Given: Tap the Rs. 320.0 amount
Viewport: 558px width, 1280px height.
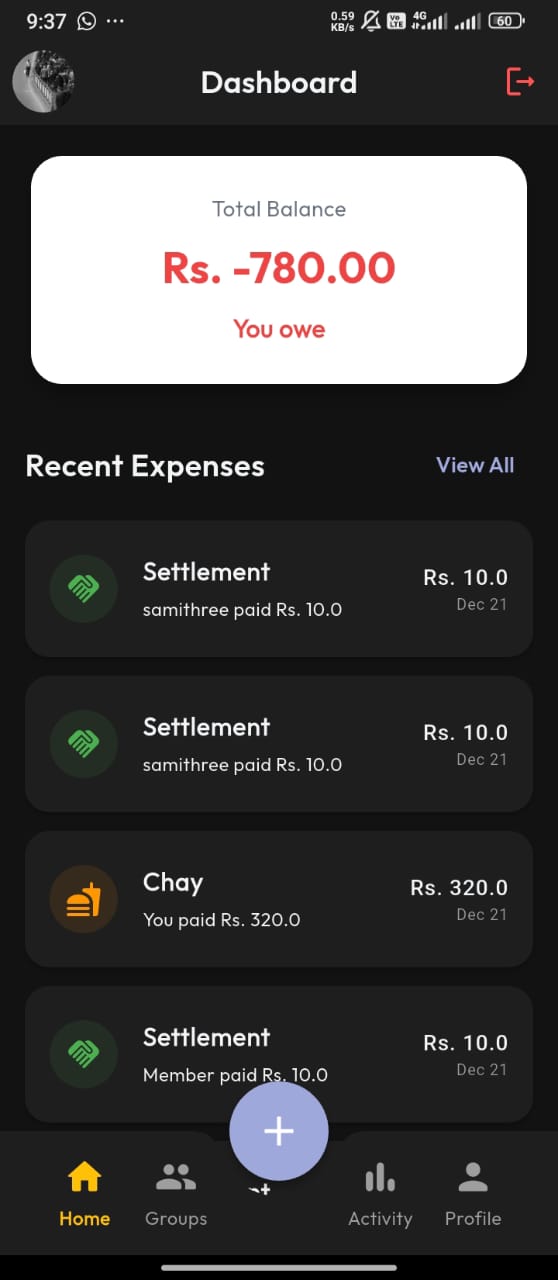Looking at the screenshot, I should (459, 887).
